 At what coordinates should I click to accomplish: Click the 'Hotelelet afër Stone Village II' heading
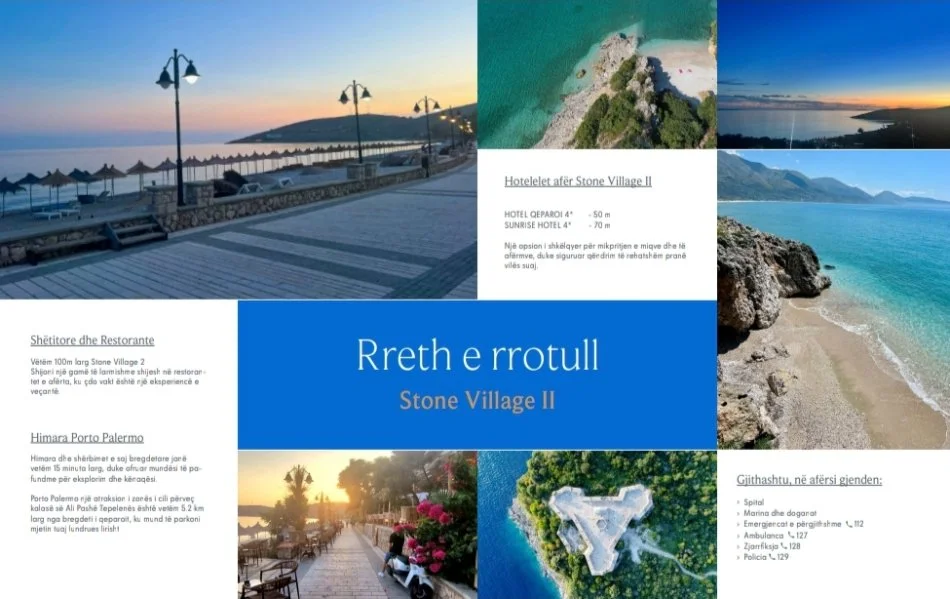(577, 181)
